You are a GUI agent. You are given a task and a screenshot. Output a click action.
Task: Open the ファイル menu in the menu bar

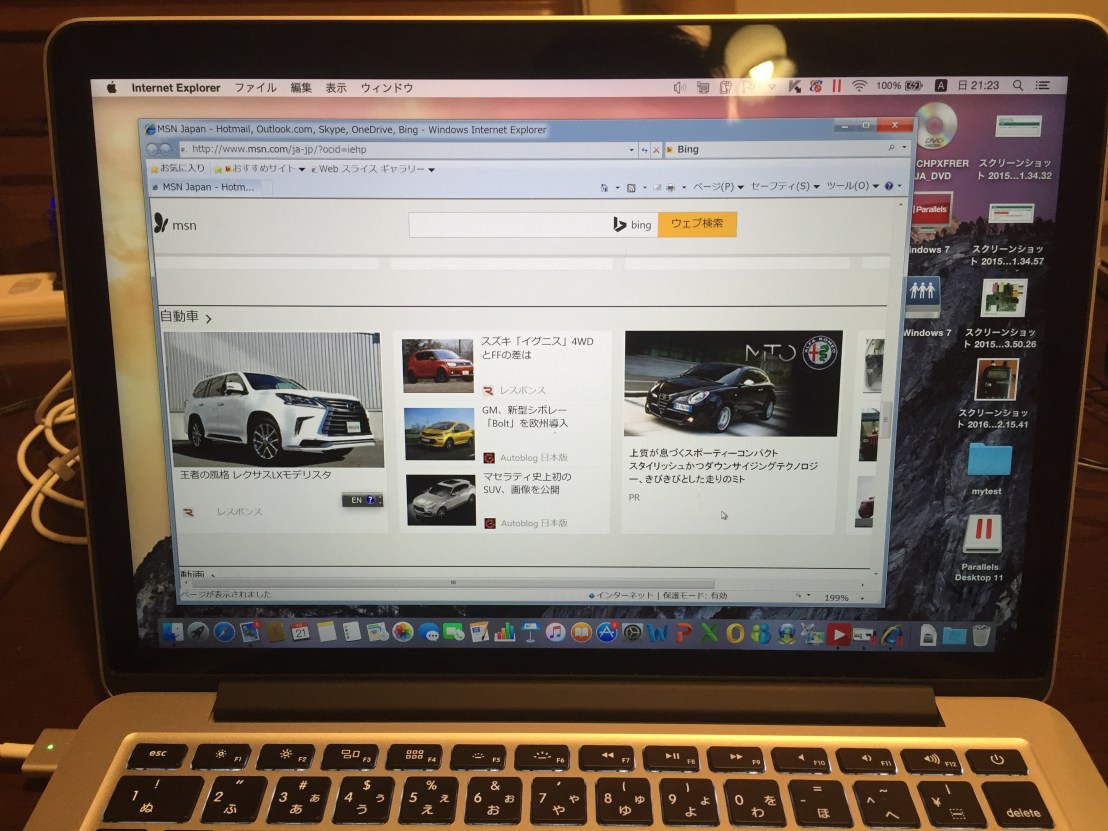click(x=255, y=88)
